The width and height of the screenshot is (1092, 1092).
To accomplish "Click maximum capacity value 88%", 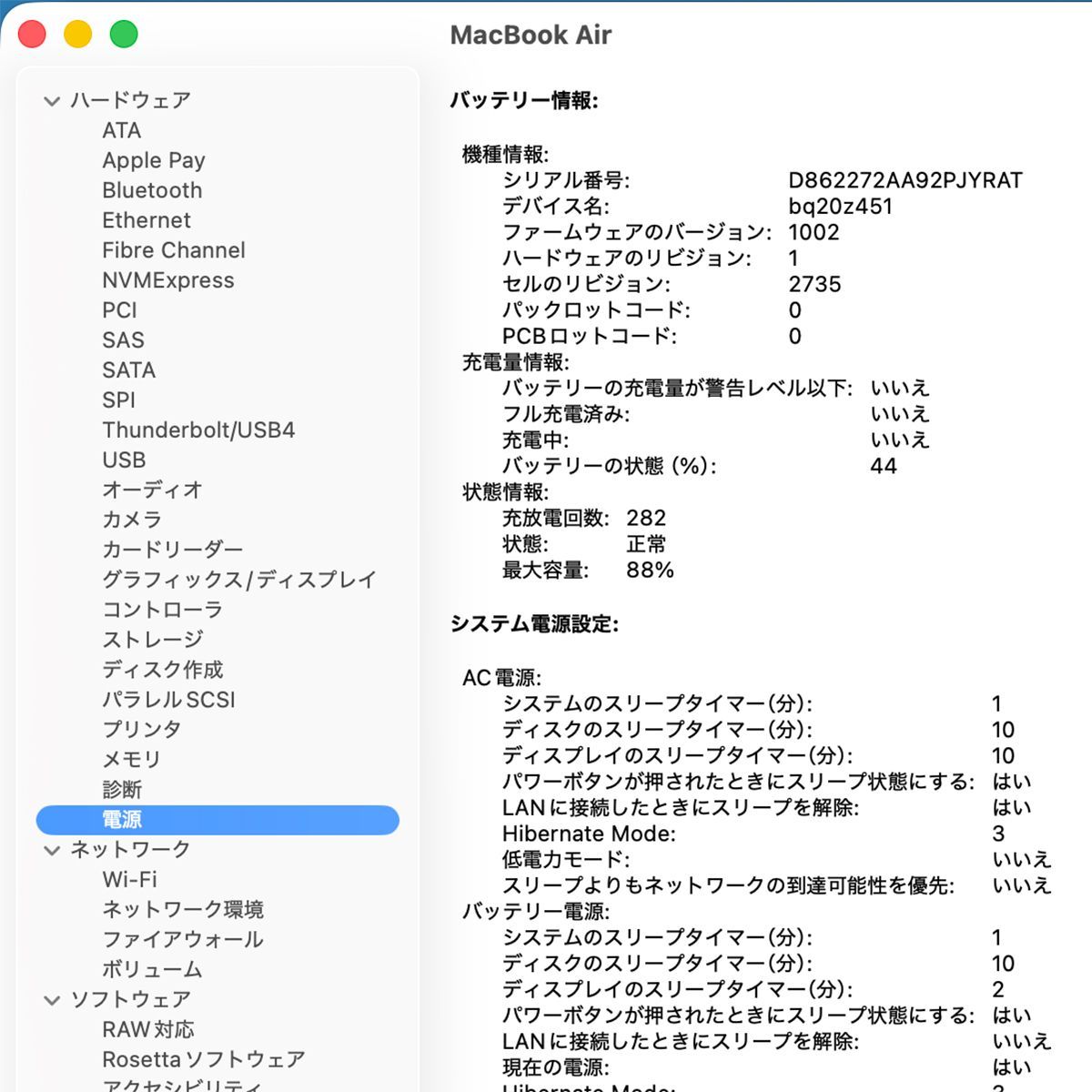I will point(650,571).
